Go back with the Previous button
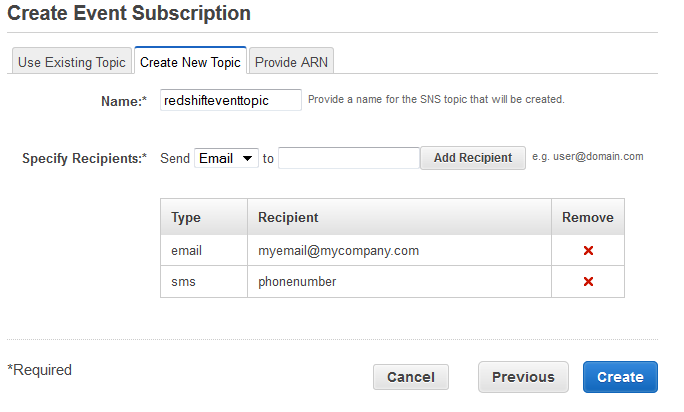Screen dimensions: 684x412 pyautogui.click(x=523, y=377)
